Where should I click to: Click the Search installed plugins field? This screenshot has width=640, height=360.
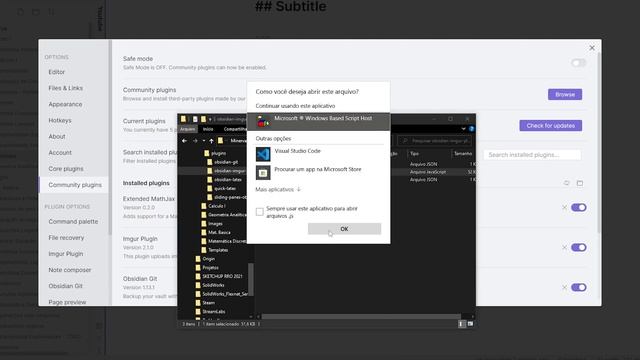[x=532, y=155]
